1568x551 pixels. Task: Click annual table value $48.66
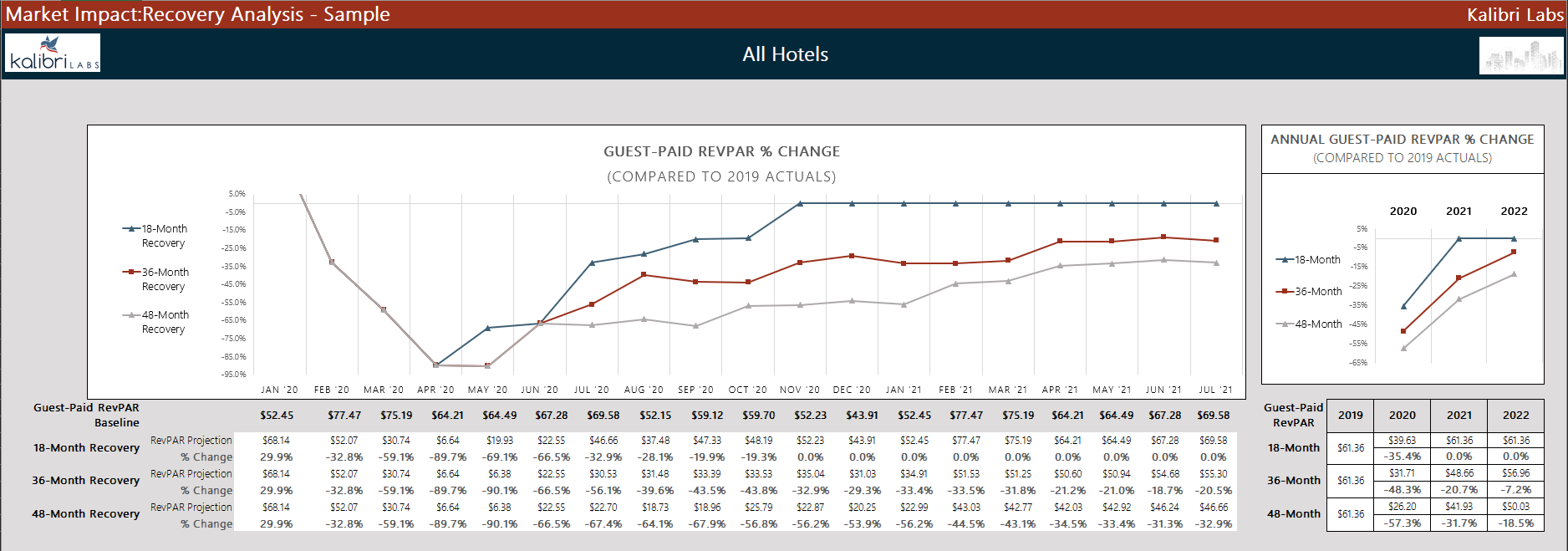1459,473
